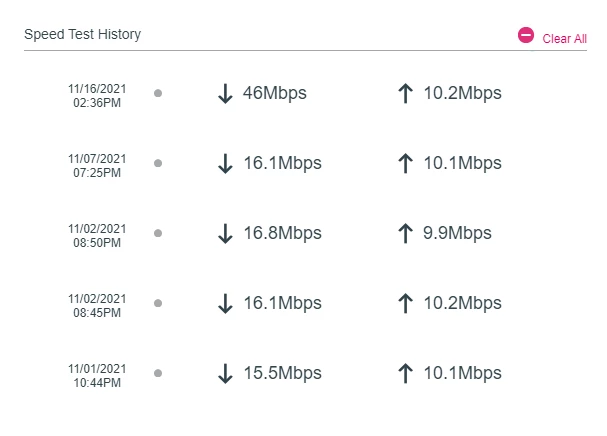Click the download arrow next to 15.5Mbps
This screenshot has height=436, width=607.
pos(225,373)
